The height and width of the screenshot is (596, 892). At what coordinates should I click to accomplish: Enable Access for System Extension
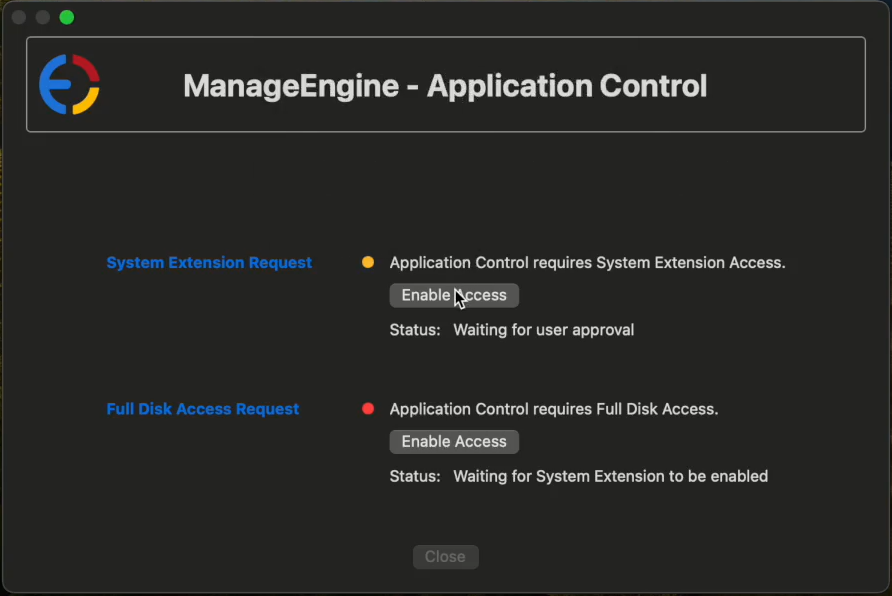(454, 295)
